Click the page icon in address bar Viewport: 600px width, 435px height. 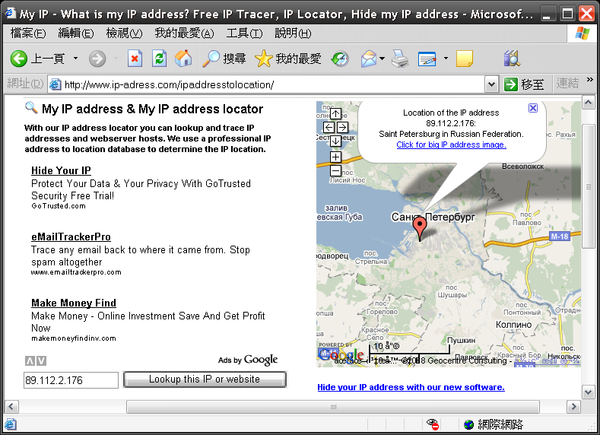coord(55,85)
